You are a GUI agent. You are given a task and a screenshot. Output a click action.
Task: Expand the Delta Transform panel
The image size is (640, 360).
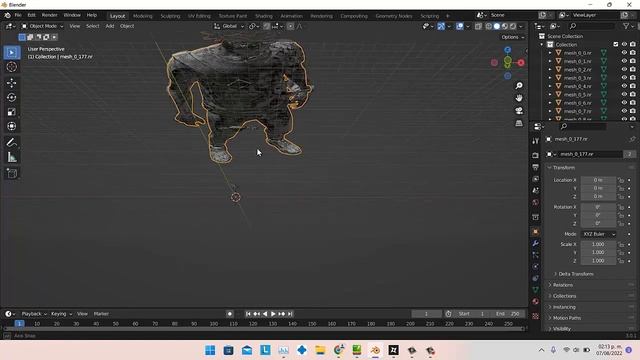[576, 274]
